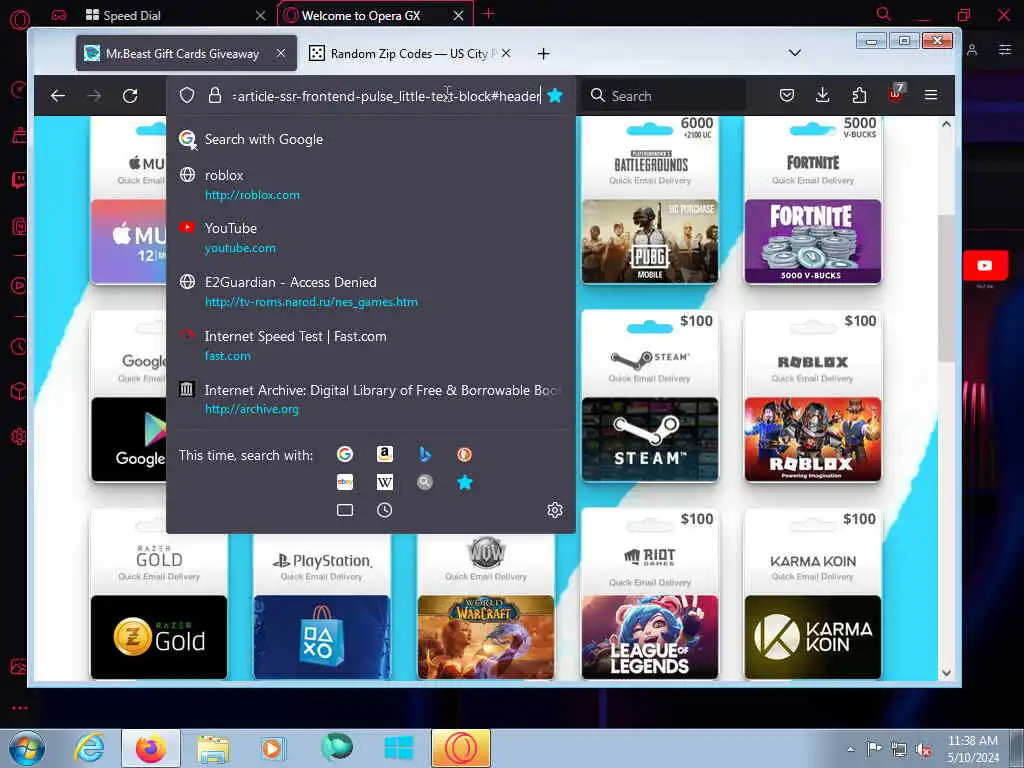Search open tabs with the tab icon
This screenshot has width=1024, height=768.
[345, 510]
